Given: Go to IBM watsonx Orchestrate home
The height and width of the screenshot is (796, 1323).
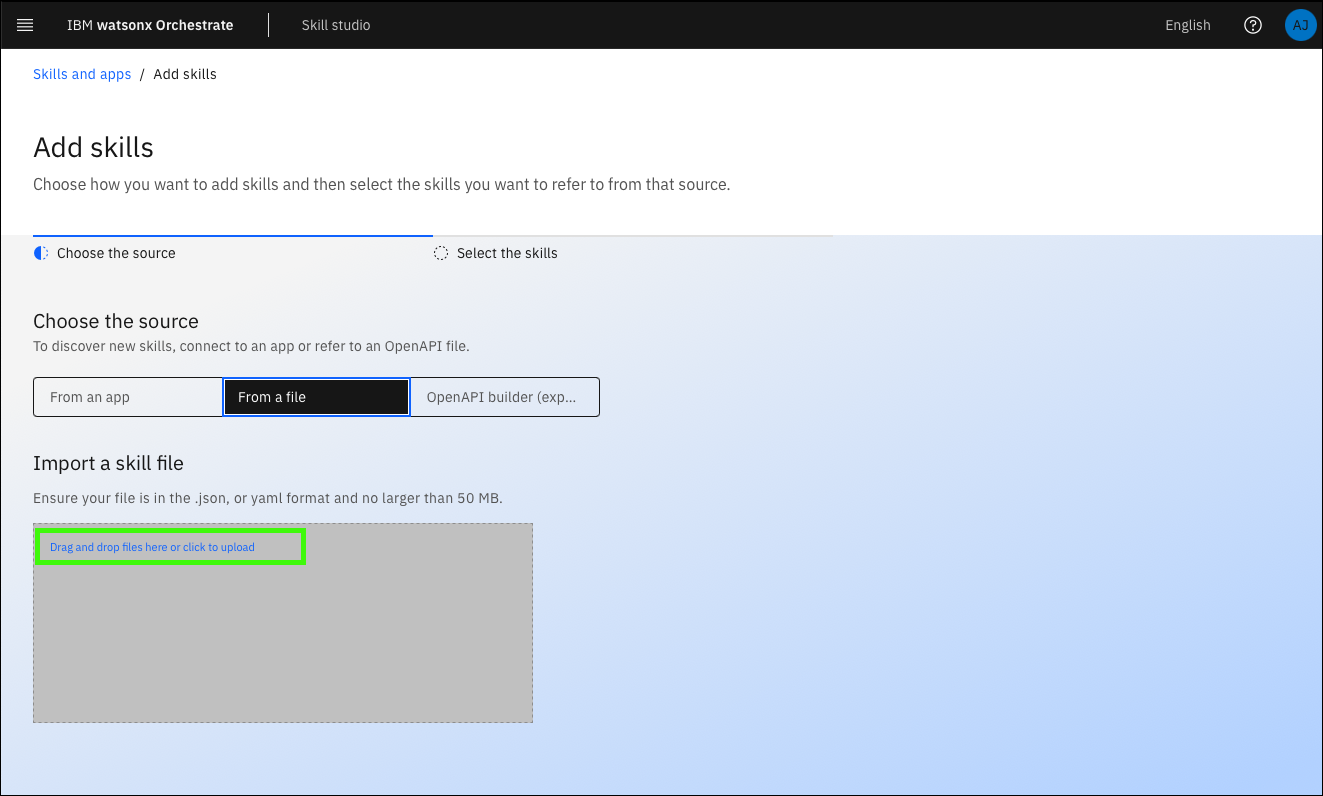Looking at the screenshot, I should coord(150,25).
